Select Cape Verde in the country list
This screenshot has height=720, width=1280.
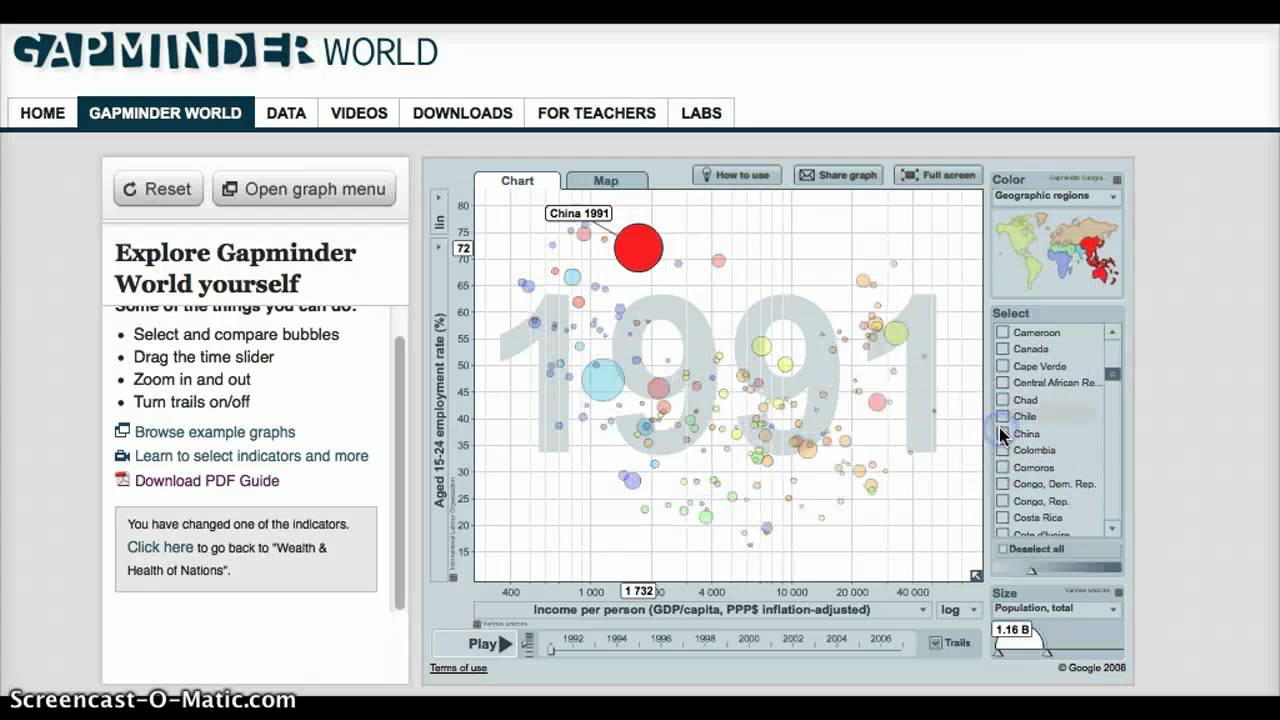1003,366
